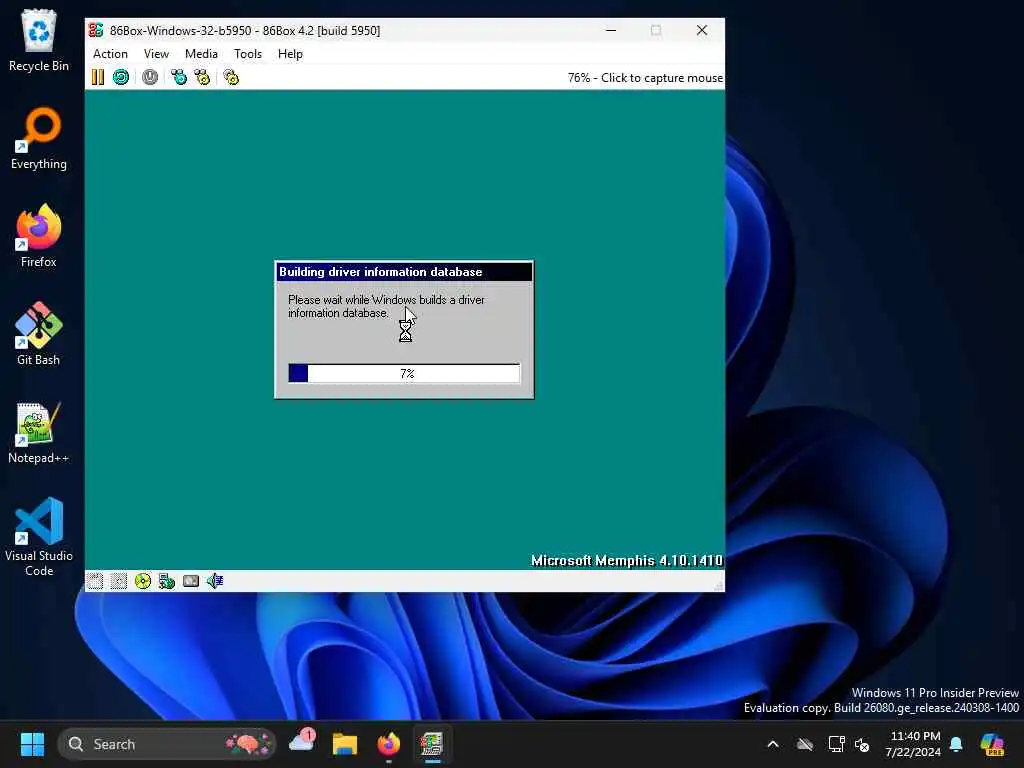The image size is (1024, 768).
Task: Click the muted volume tray icon
Action: pyautogui.click(x=862, y=744)
